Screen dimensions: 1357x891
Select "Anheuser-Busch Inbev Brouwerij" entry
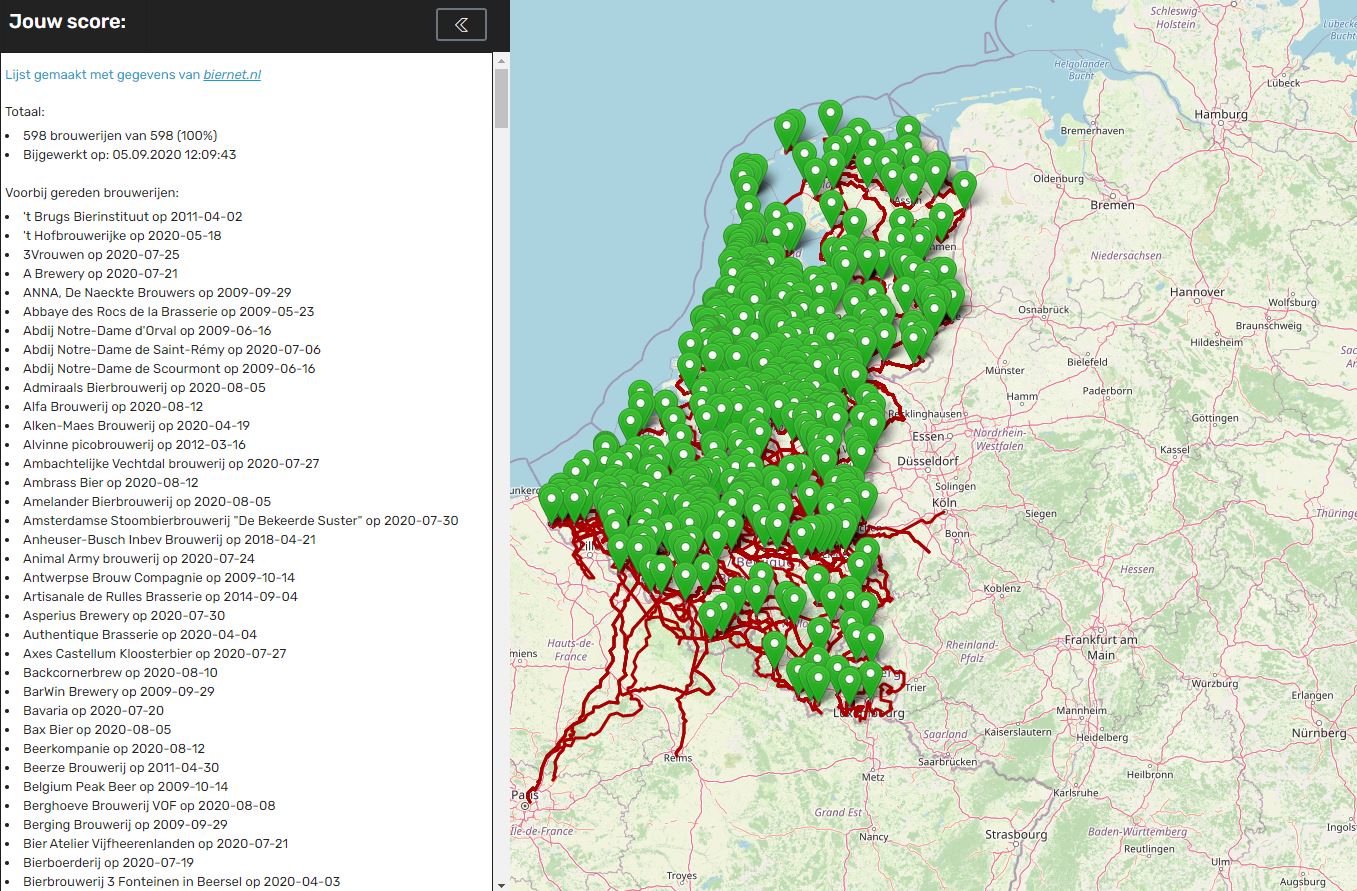coord(169,540)
